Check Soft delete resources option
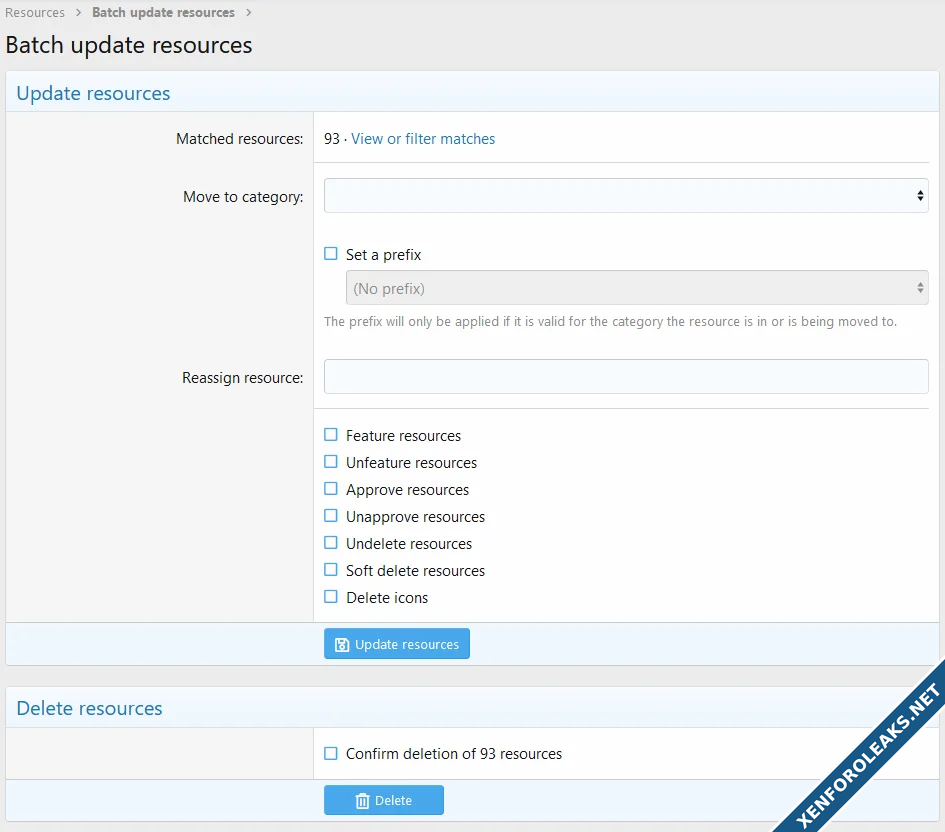The height and width of the screenshot is (832, 945). point(331,570)
